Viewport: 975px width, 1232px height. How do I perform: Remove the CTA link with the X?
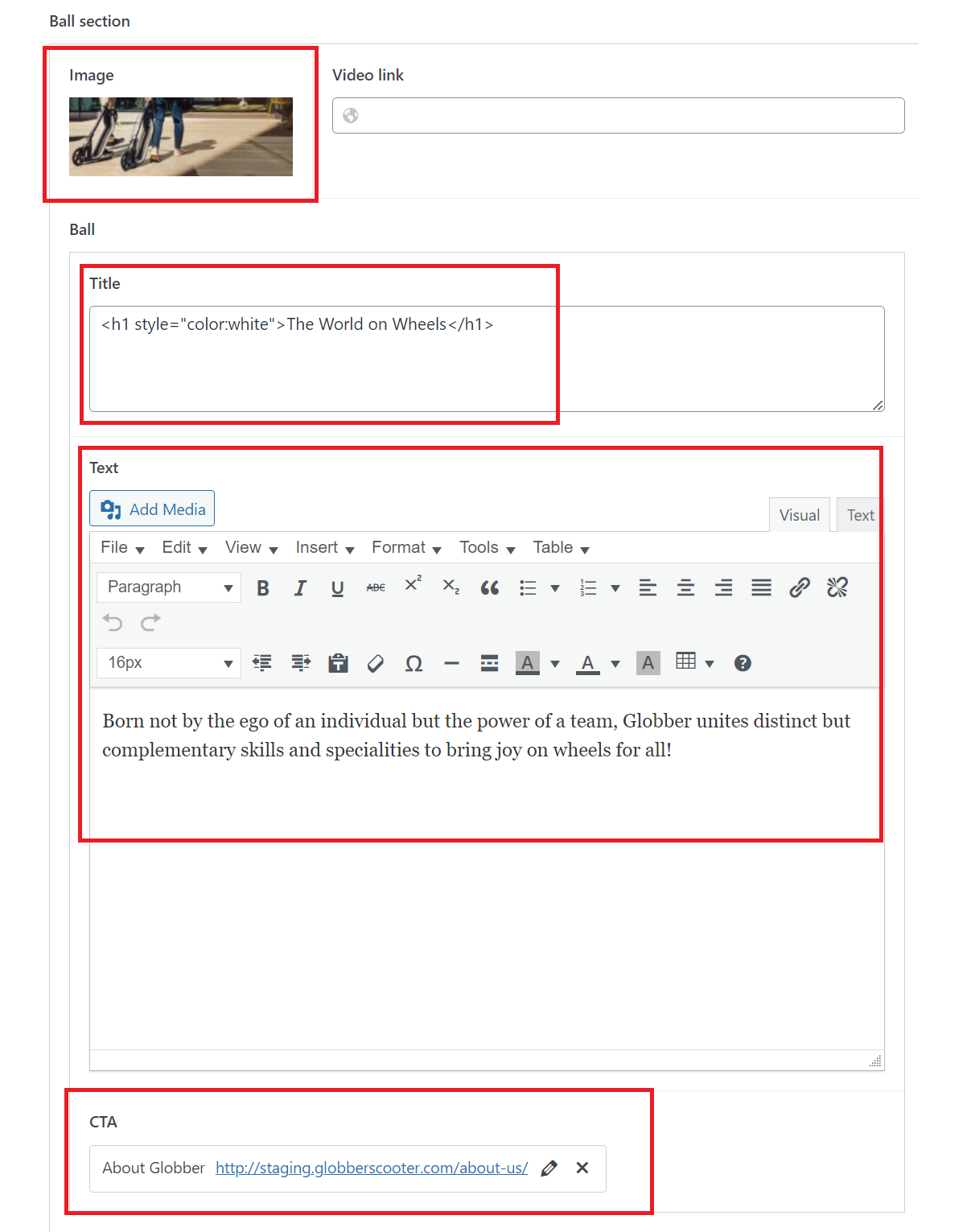(582, 1168)
